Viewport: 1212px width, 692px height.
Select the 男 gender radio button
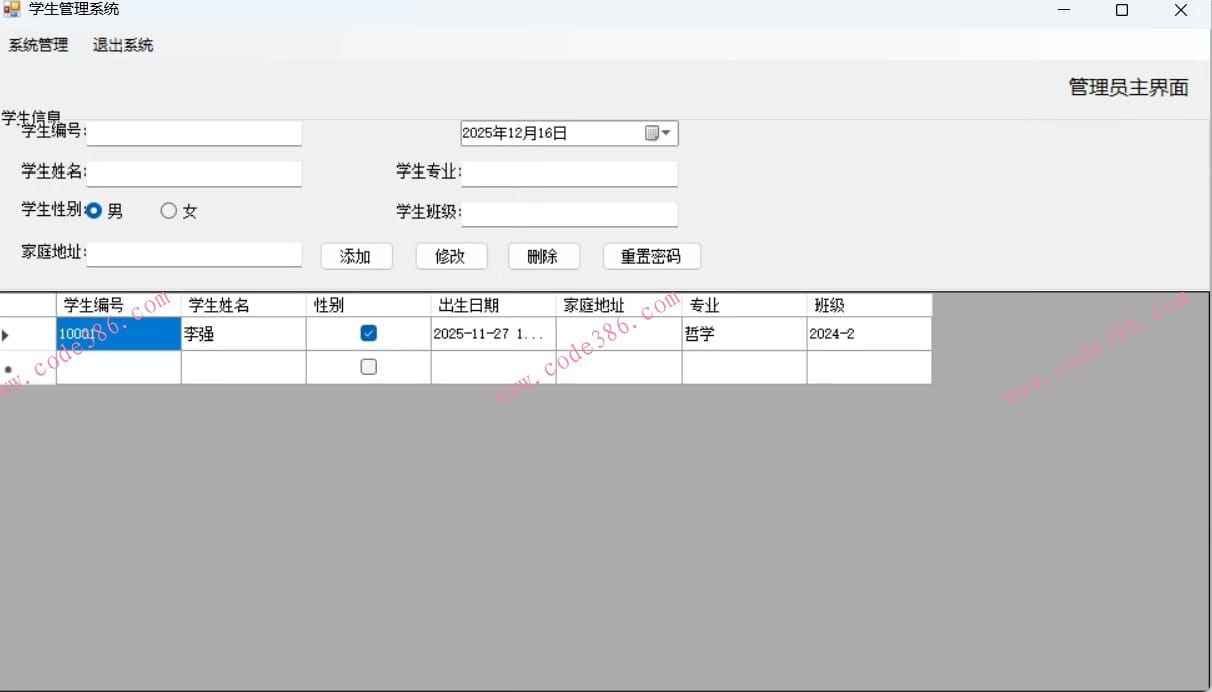96,210
